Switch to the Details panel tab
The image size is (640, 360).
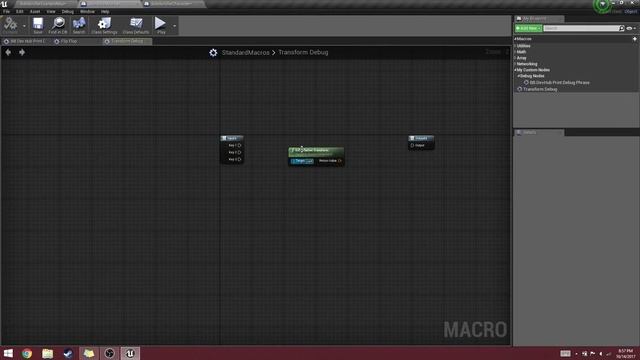539,133
